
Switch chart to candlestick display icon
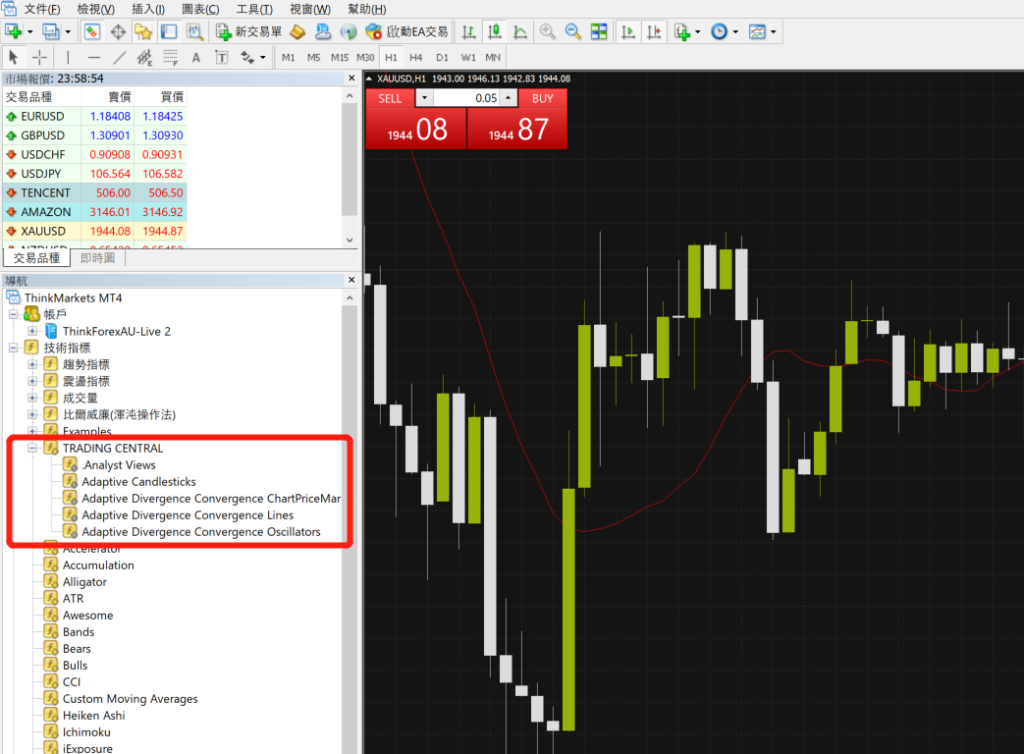(493, 31)
